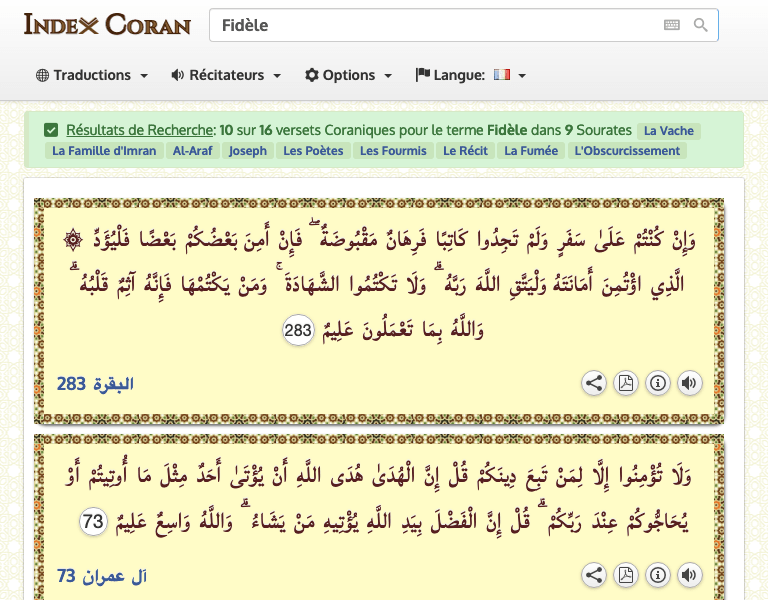
Task: Open the آل عمران 73 verse link
Action: pos(102,576)
